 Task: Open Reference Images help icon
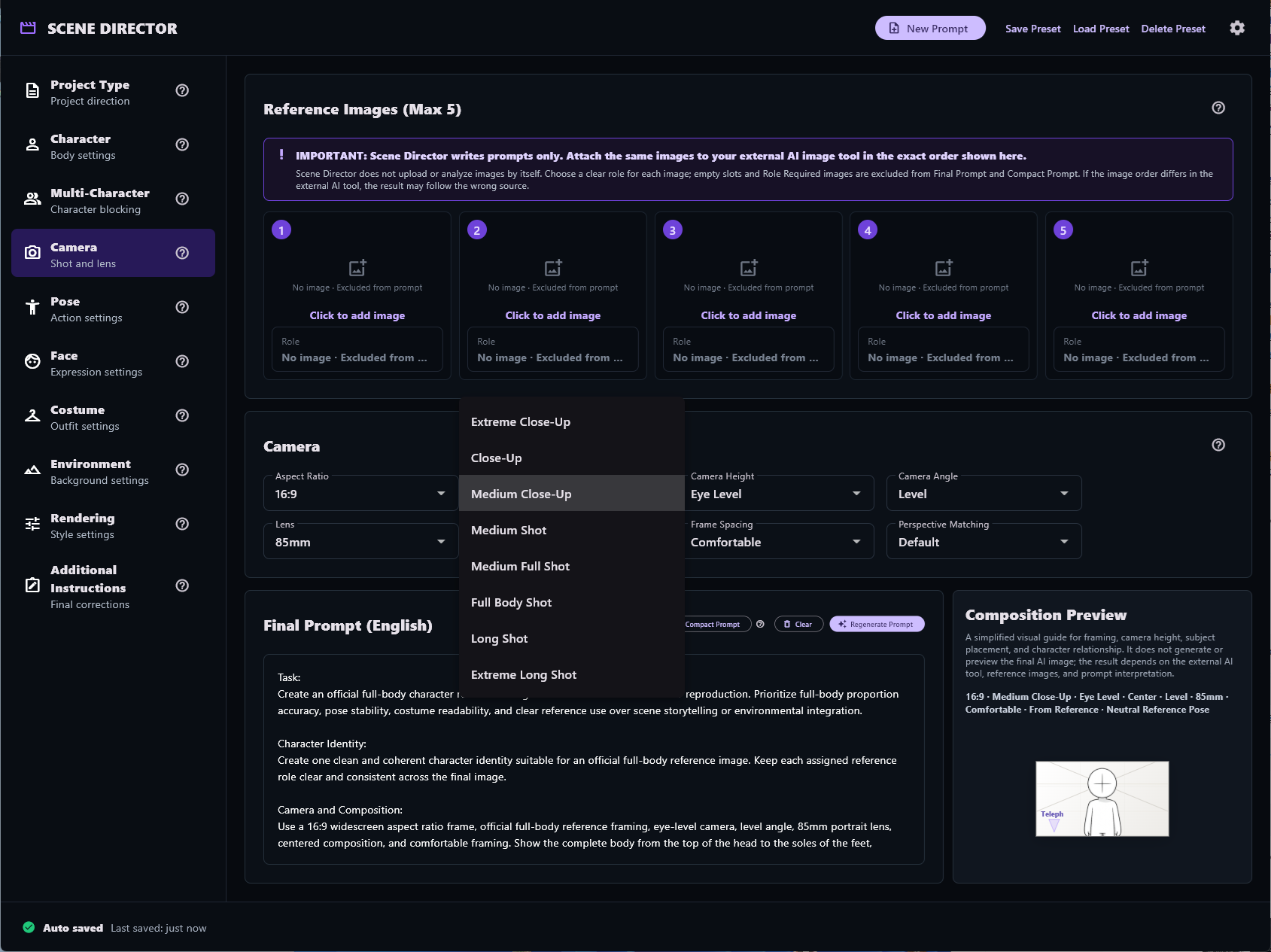[x=1218, y=108]
